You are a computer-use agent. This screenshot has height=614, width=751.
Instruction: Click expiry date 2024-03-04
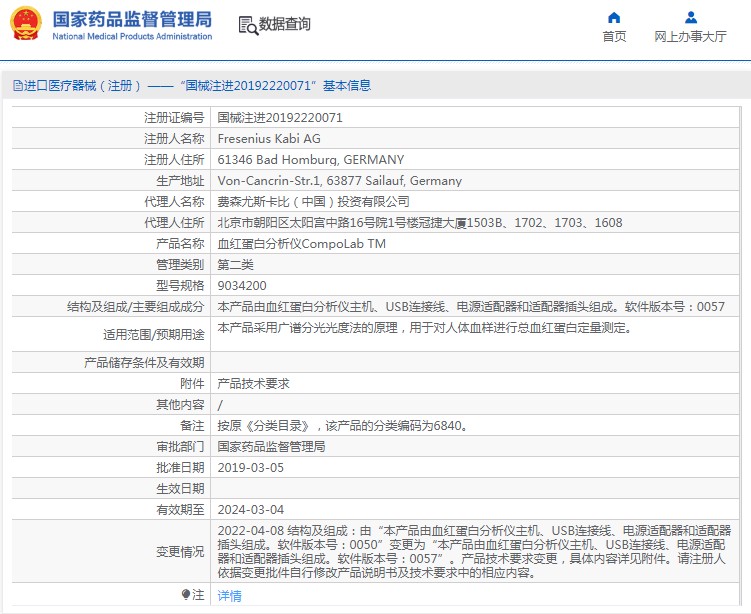(250, 510)
